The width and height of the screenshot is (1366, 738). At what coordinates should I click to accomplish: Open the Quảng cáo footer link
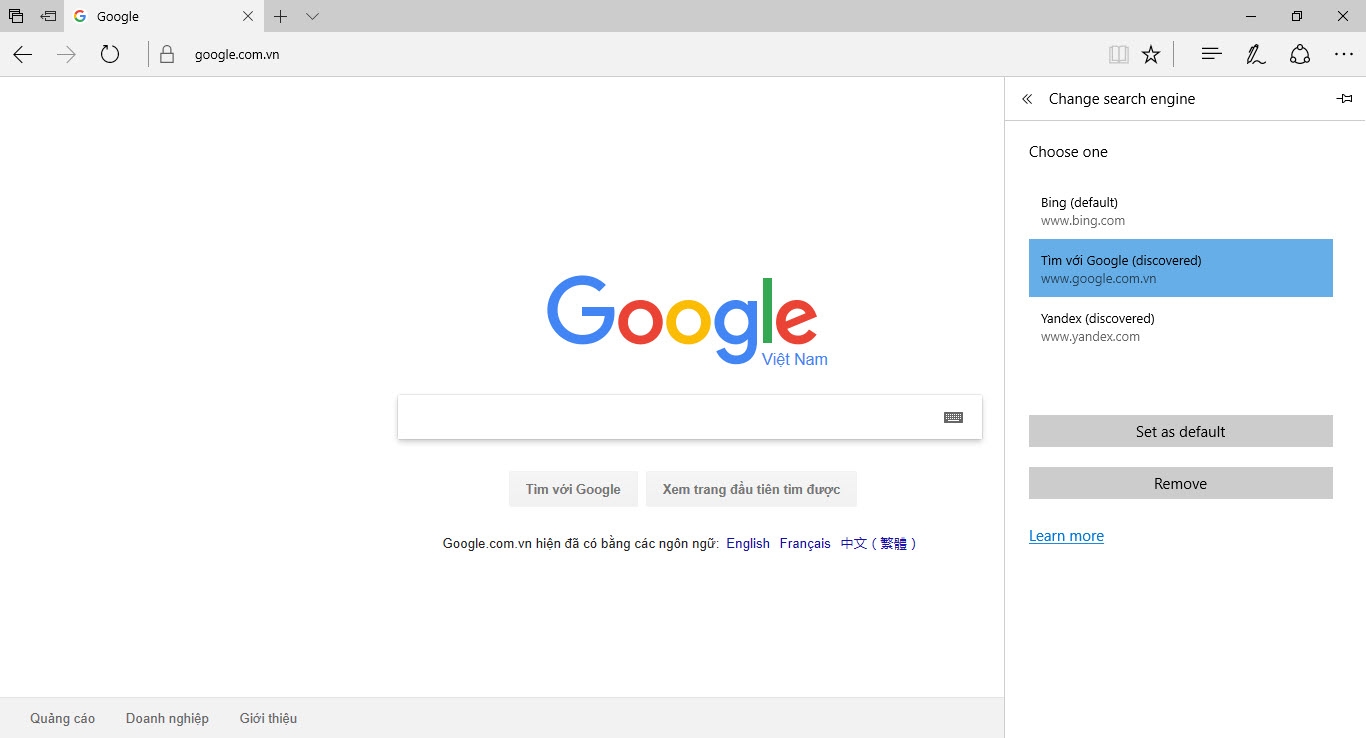tap(63, 718)
